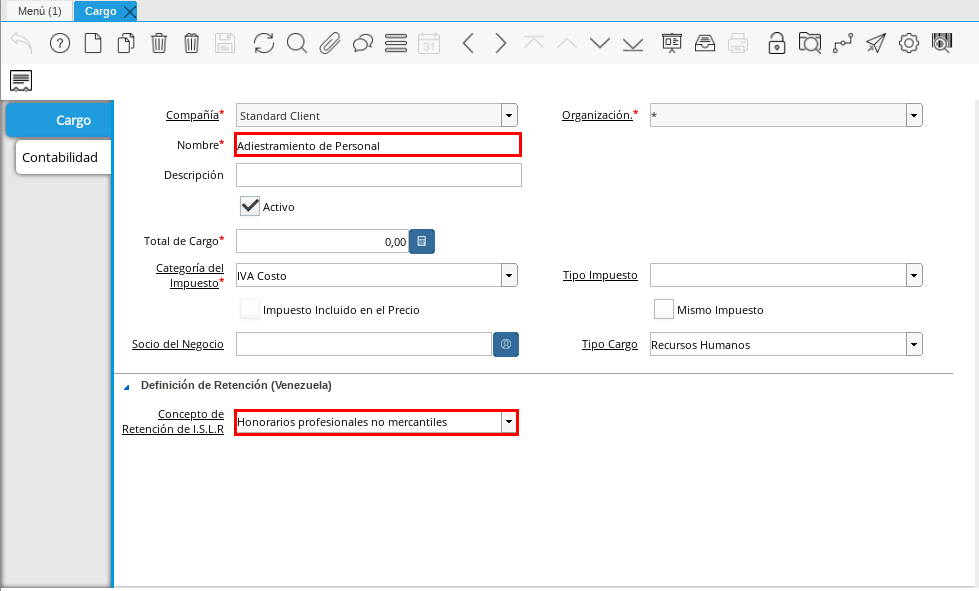Check the Mismo Impuesto checkbox
The image size is (979, 591).
coord(664,310)
